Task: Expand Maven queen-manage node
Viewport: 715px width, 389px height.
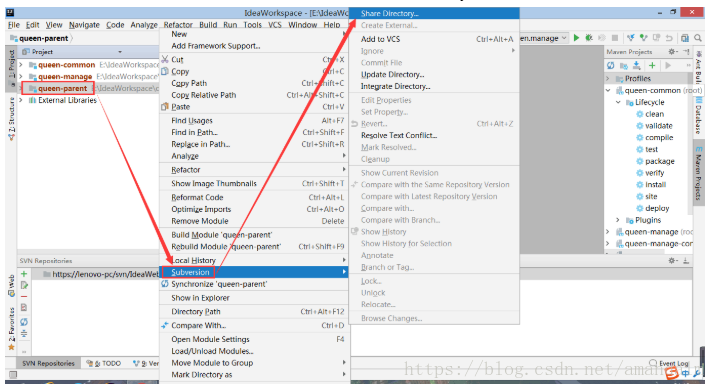Action: pos(608,232)
